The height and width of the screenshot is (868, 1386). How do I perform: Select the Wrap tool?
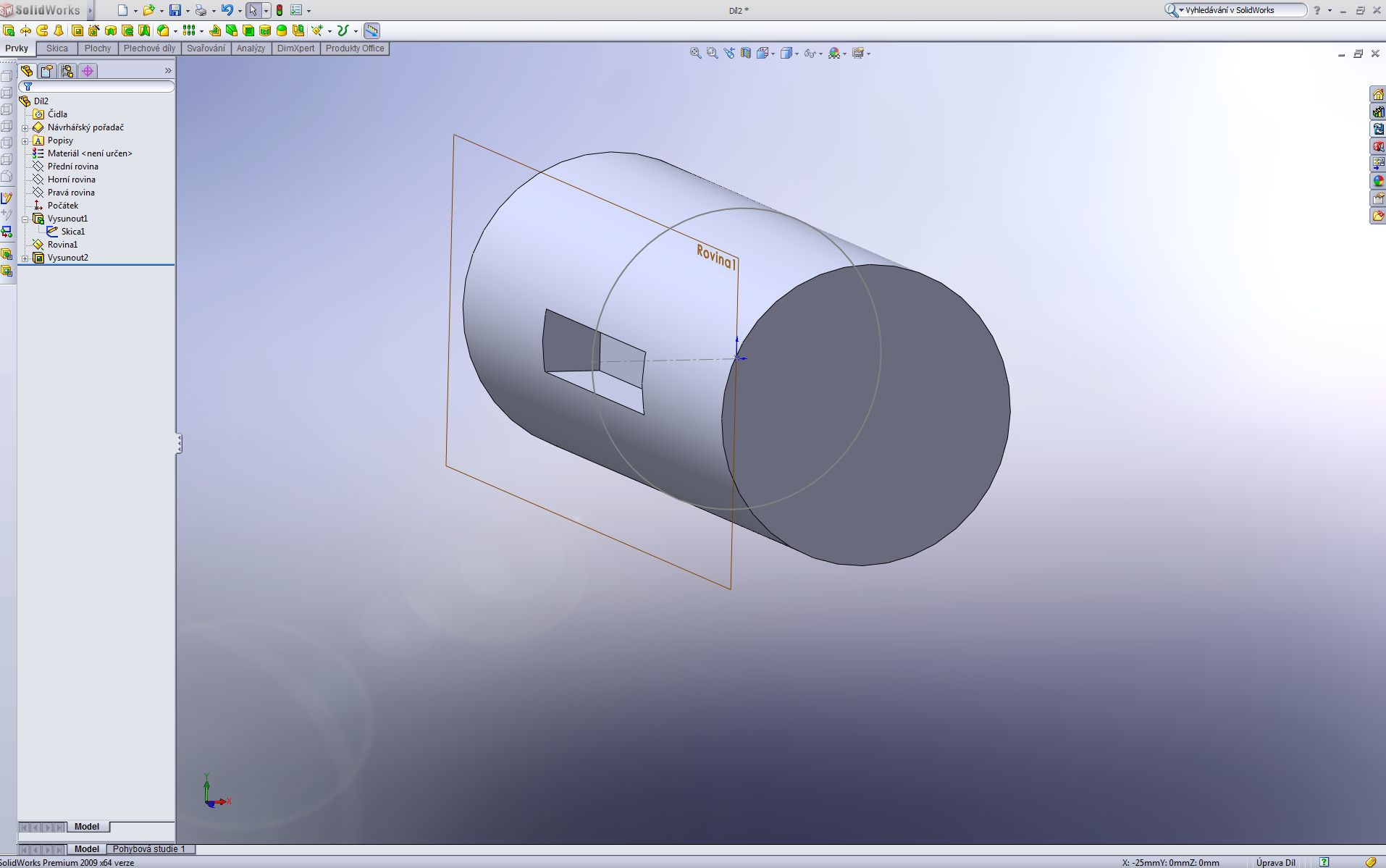(265, 30)
